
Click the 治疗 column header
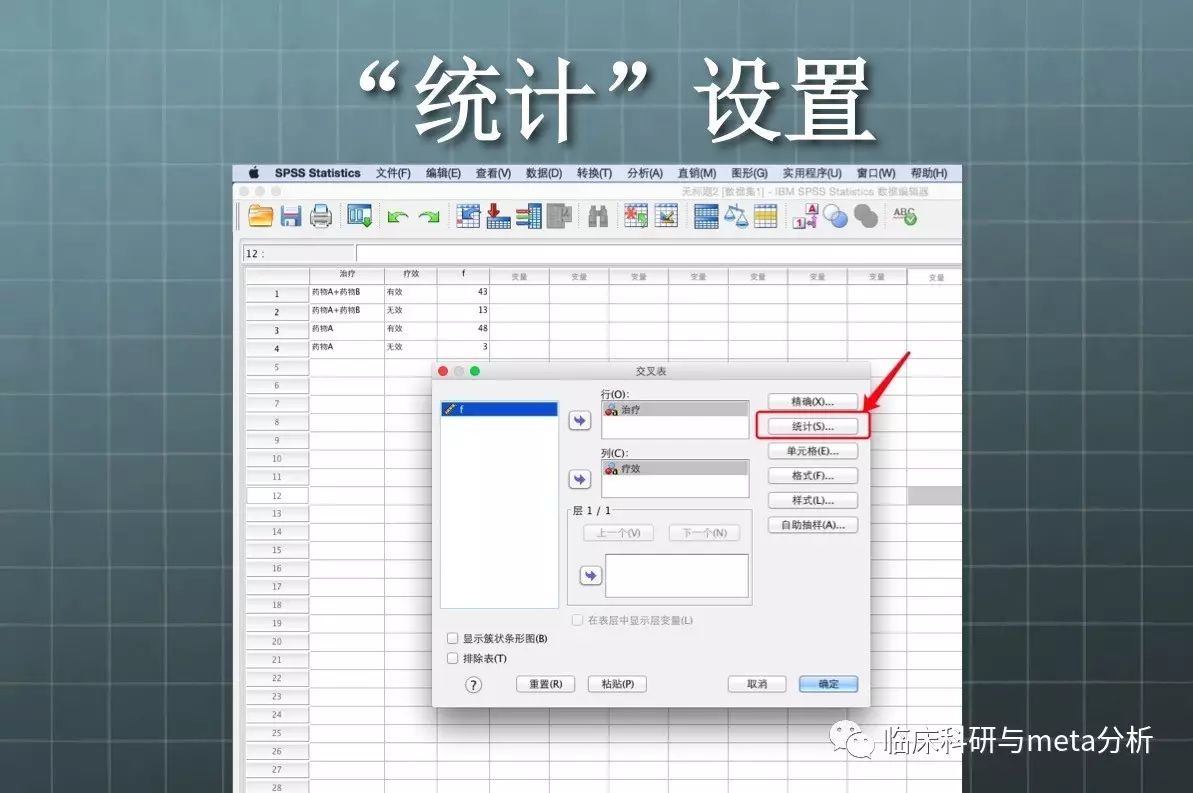coord(347,275)
